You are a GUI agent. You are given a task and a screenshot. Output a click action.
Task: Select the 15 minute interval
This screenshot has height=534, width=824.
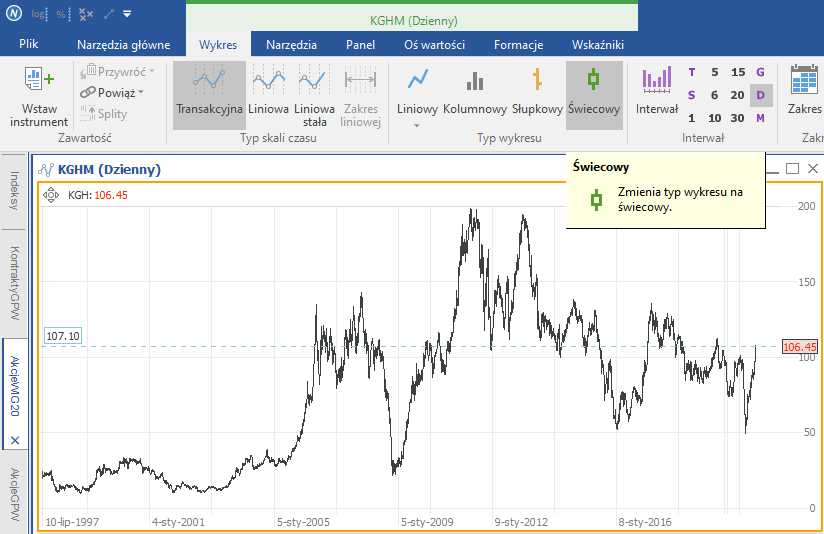738,72
